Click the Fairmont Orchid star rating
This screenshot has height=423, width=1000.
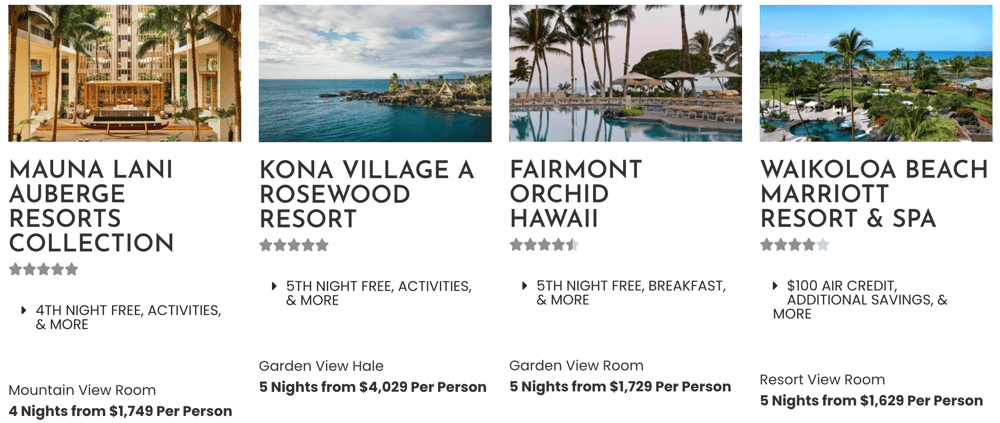pos(545,245)
